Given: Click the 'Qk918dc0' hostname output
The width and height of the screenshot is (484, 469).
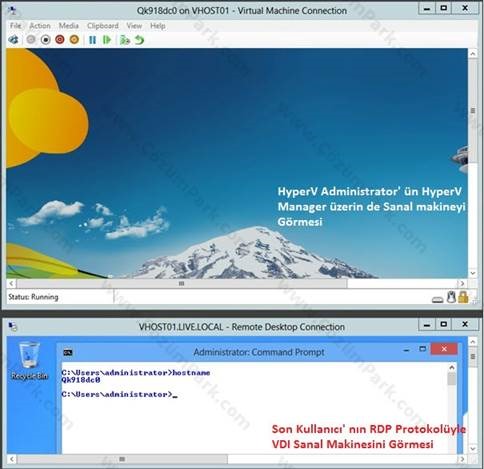Looking at the screenshot, I should (x=81, y=380).
